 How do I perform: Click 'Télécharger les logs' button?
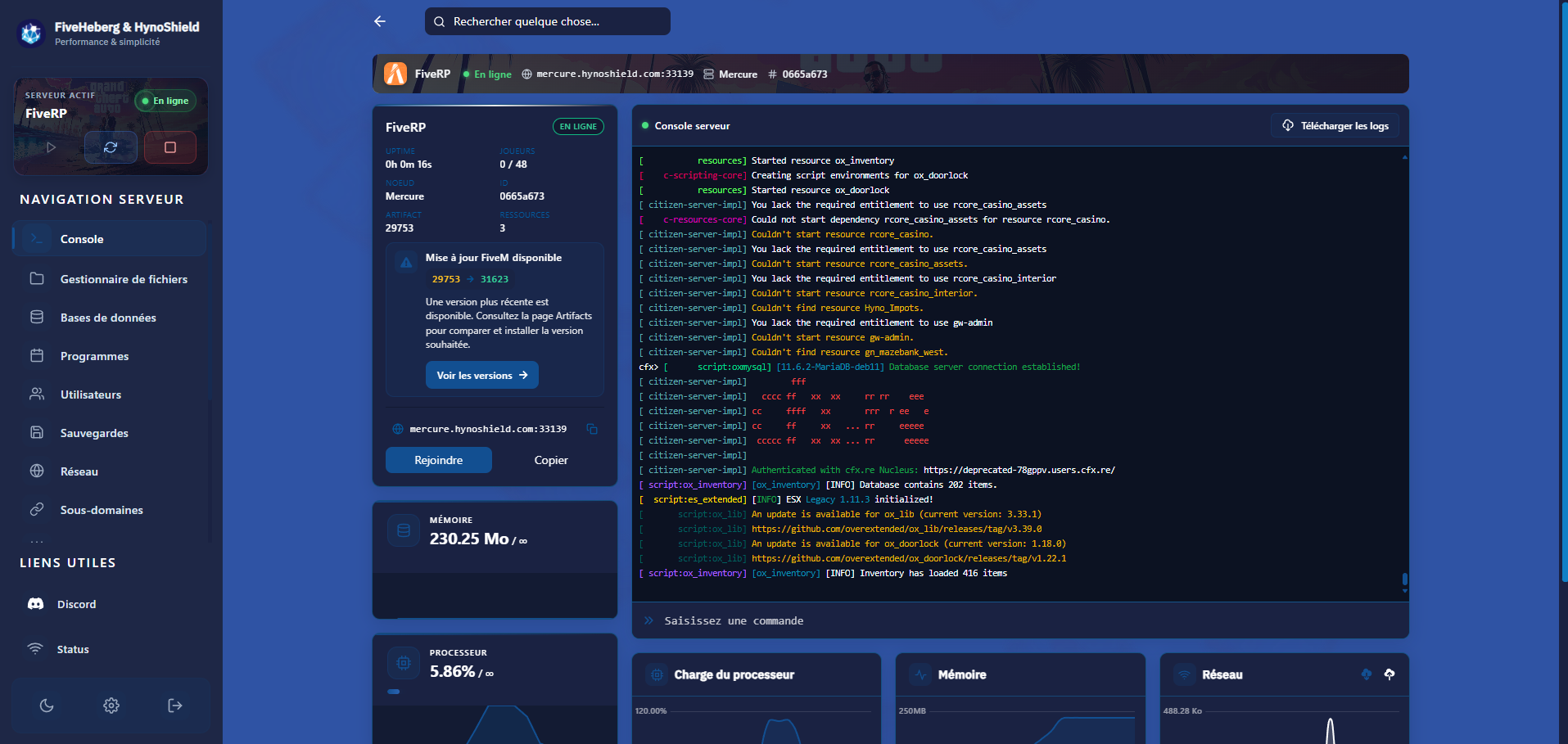click(x=1335, y=126)
